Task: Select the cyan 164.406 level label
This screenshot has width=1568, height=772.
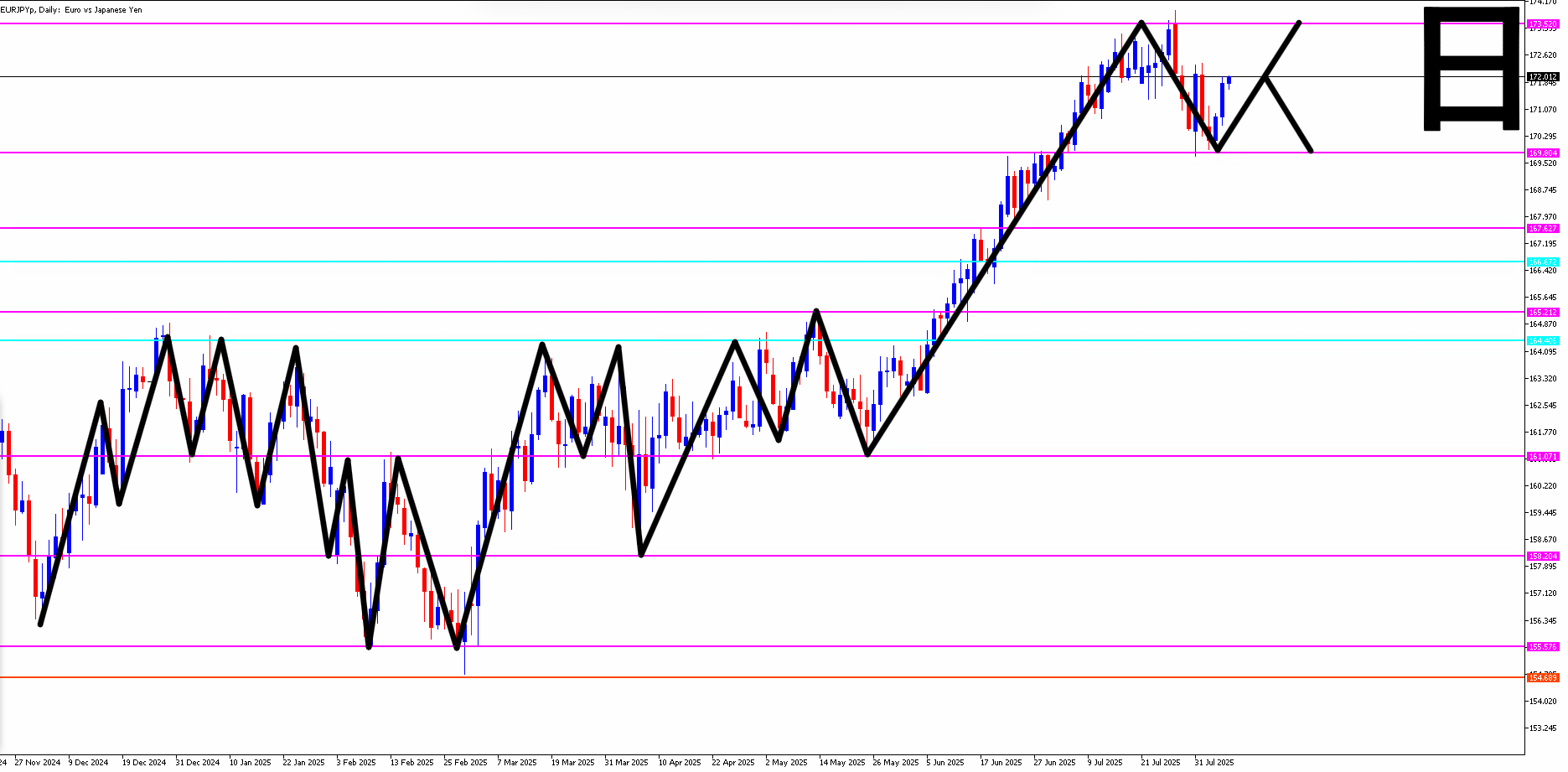Action: 1543,340
